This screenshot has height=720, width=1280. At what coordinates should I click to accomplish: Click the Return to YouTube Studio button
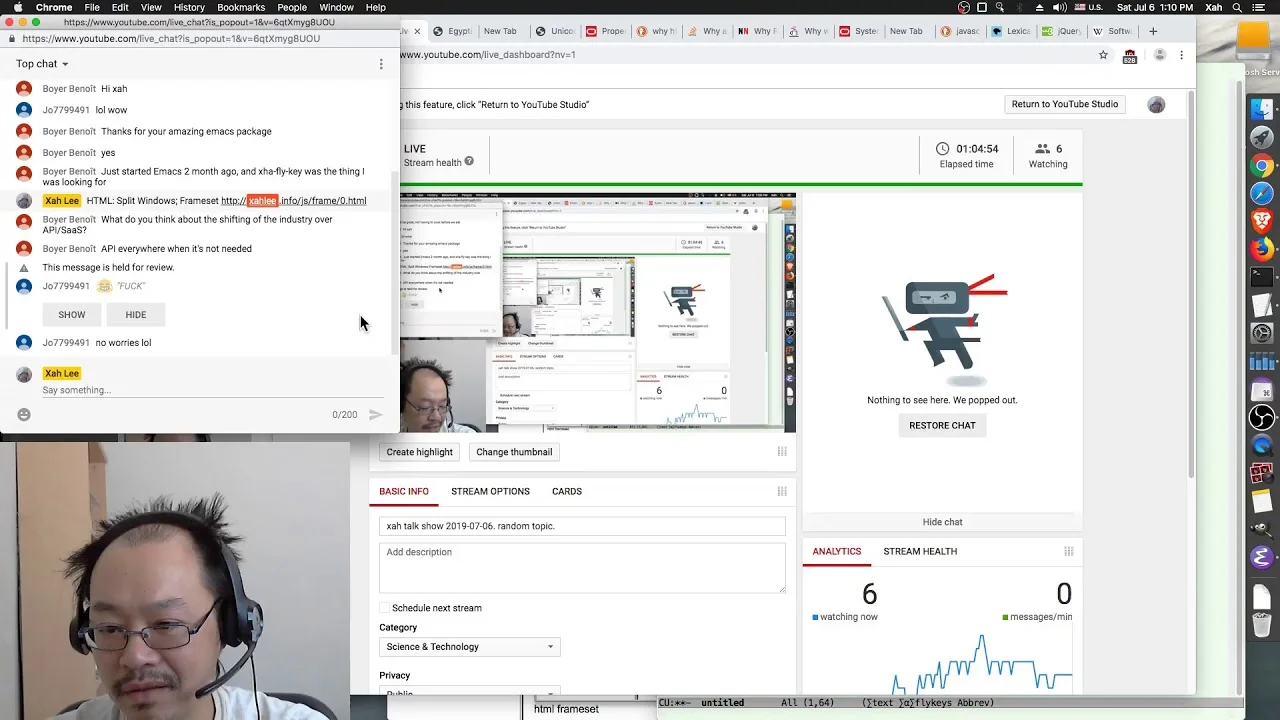(x=1065, y=104)
